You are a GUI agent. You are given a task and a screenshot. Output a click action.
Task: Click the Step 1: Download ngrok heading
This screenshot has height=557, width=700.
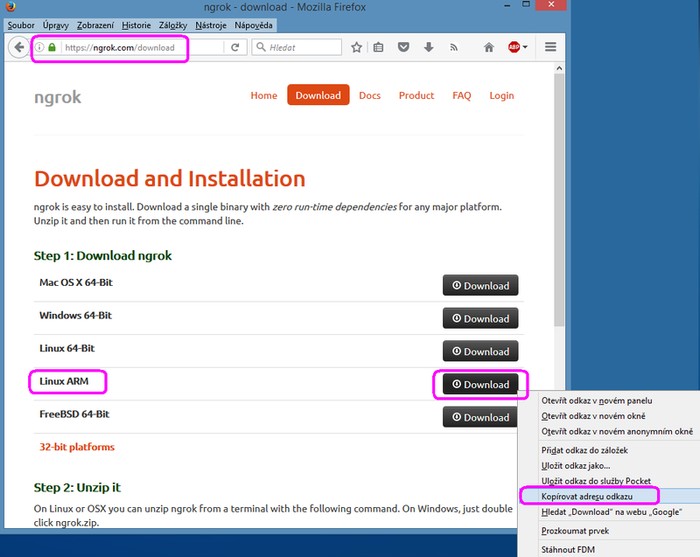click(x=103, y=256)
